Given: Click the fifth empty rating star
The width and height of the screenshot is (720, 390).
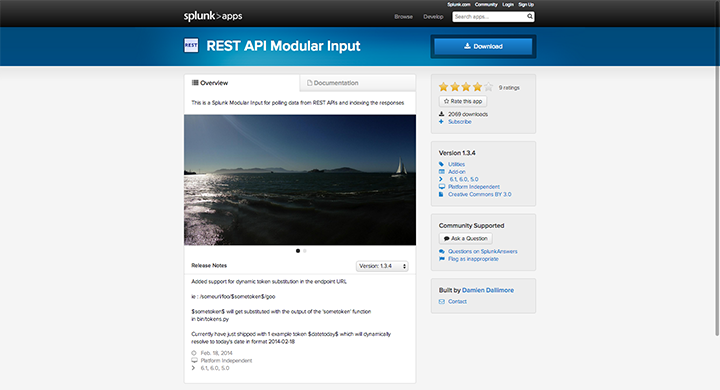Looking at the screenshot, I should click(489, 87).
